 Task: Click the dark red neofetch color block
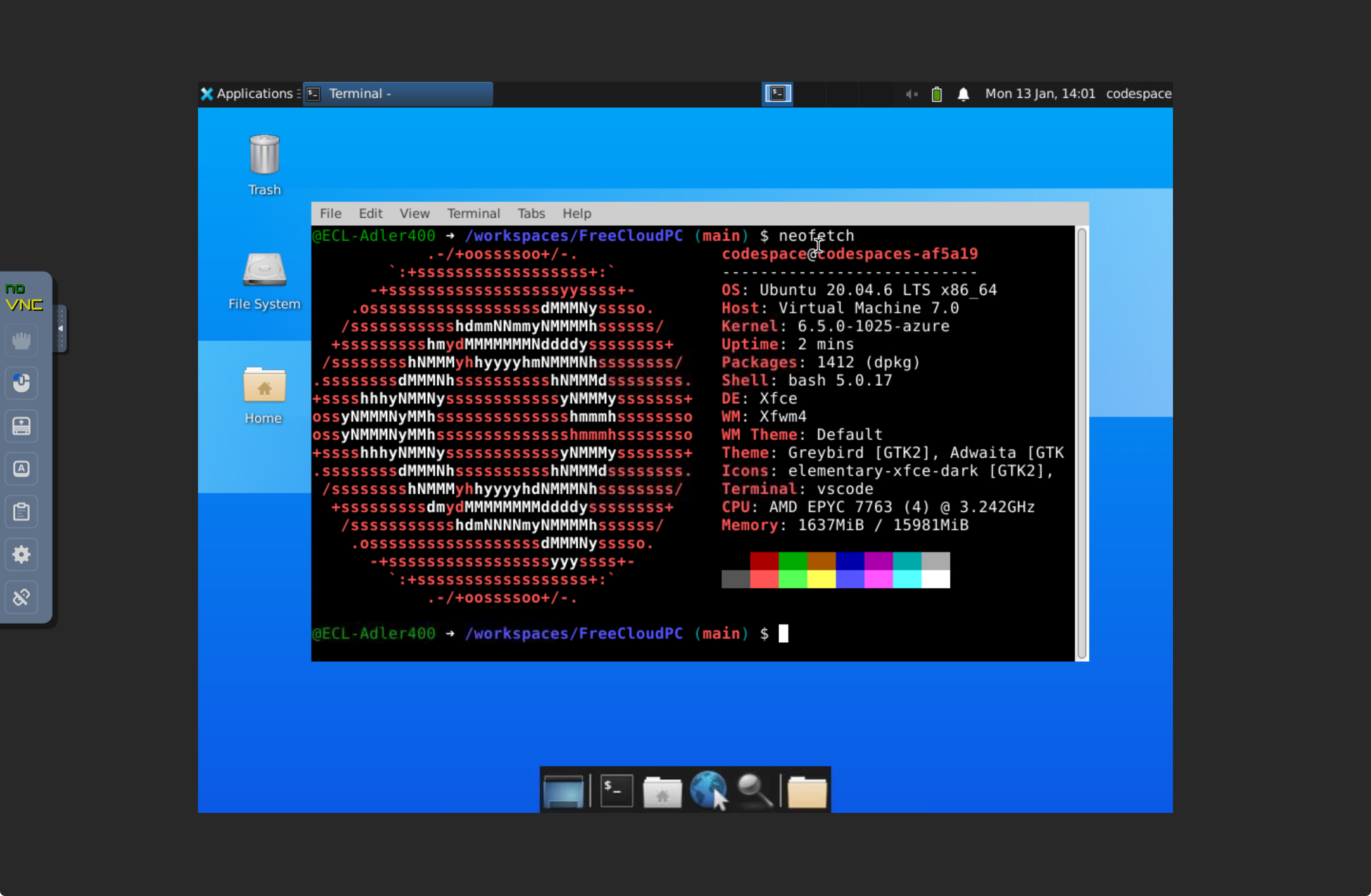[764, 561]
